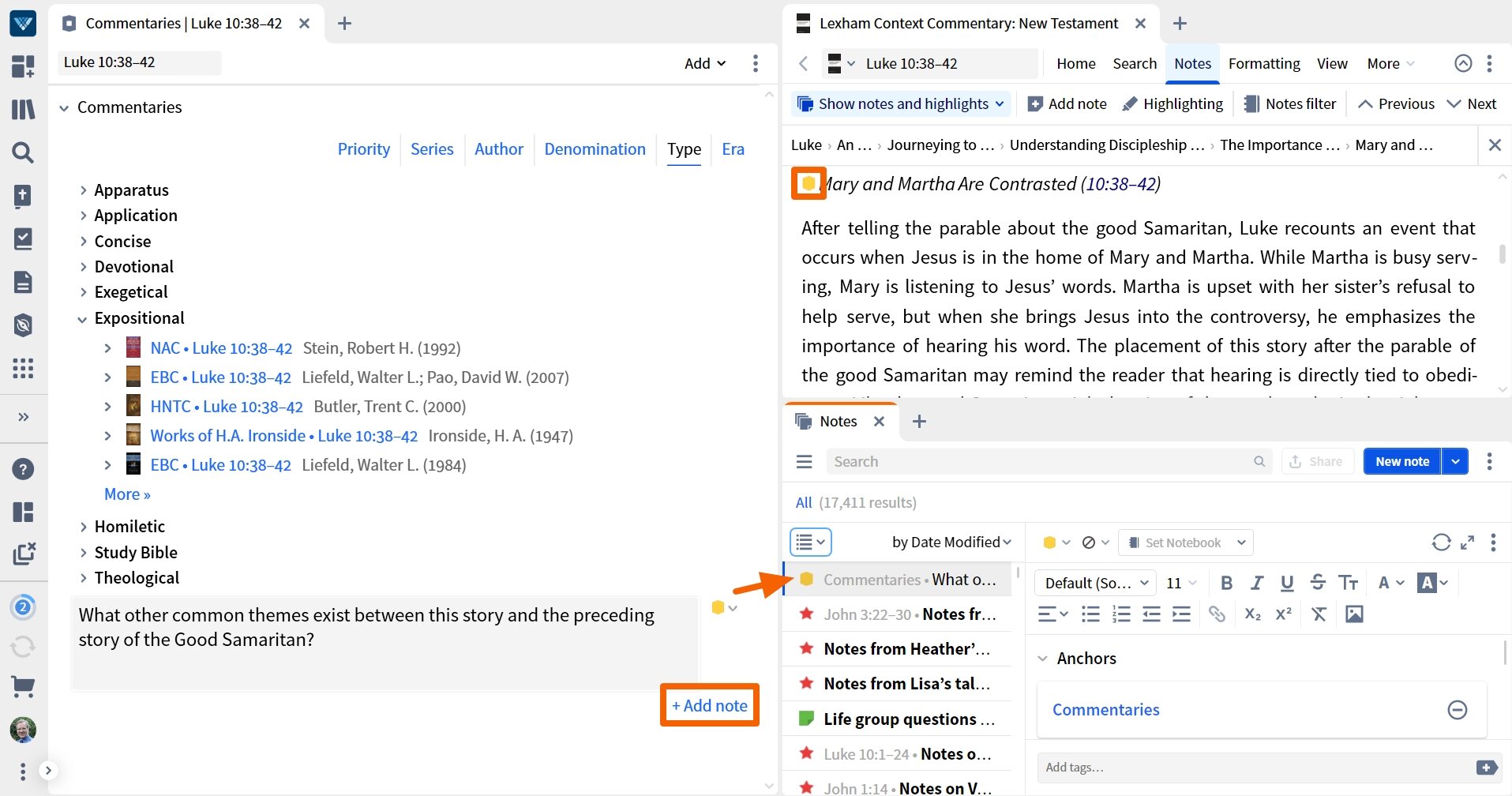Viewport: 1512px width, 796px height.
Task: Insert image into the note
Action: coord(1354,614)
